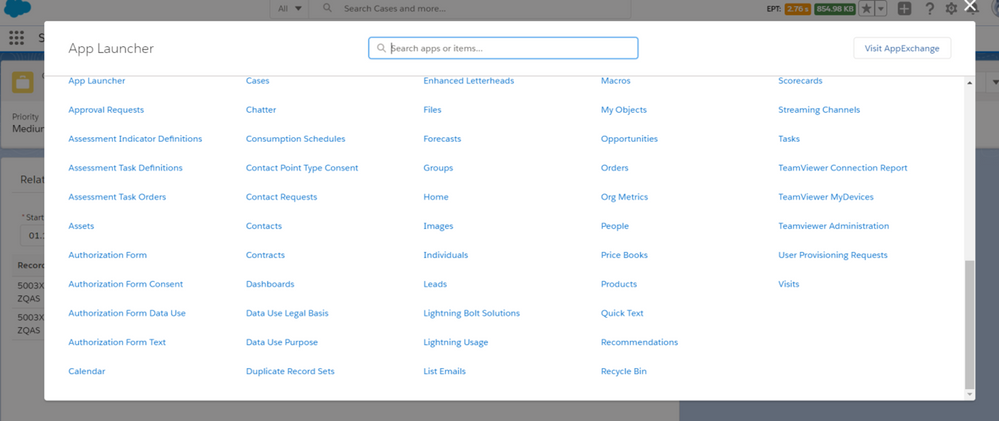Open the All search scope dropdown
The height and width of the screenshot is (421, 999).
click(289, 9)
